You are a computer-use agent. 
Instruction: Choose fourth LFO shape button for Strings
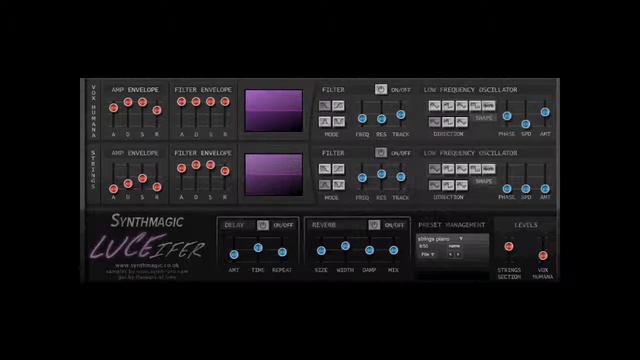point(475,169)
